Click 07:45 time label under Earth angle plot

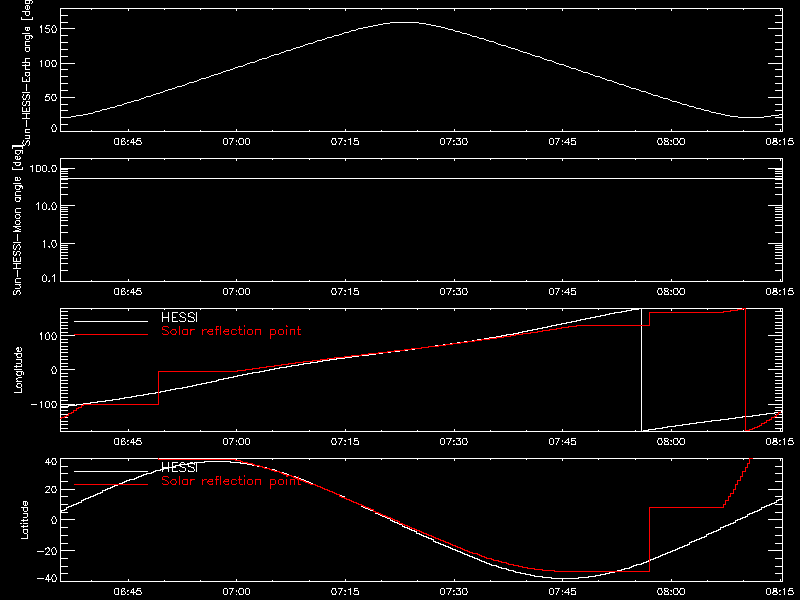(562, 141)
